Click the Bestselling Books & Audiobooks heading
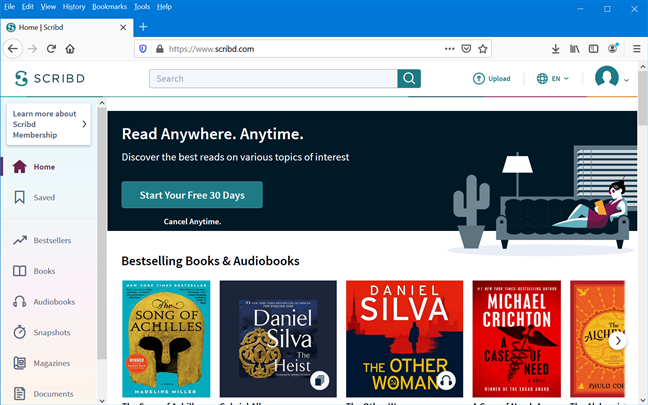Viewport: 648px width, 405px height. click(x=210, y=261)
